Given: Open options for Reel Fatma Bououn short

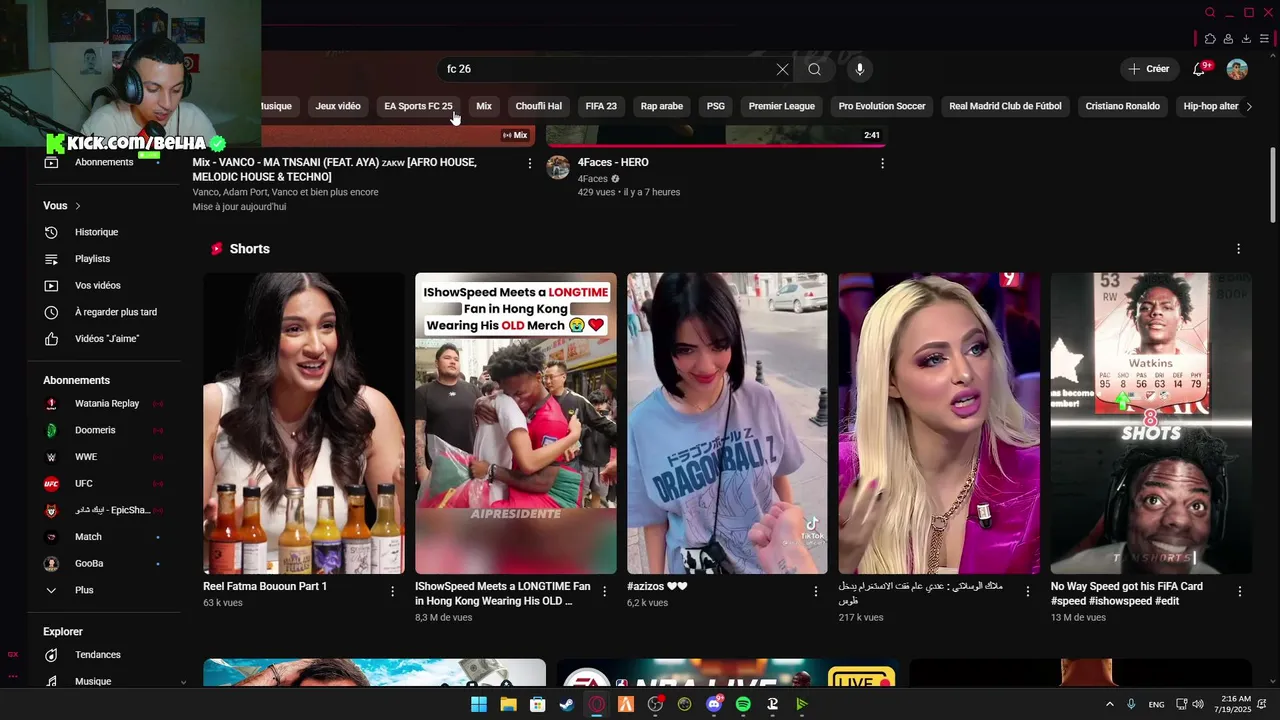Looking at the screenshot, I should click(x=392, y=591).
